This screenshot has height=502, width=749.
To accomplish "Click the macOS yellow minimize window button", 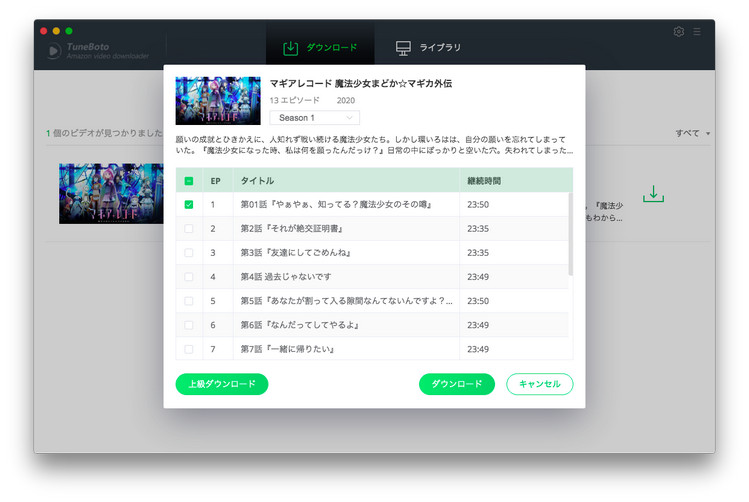I will coord(56,31).
